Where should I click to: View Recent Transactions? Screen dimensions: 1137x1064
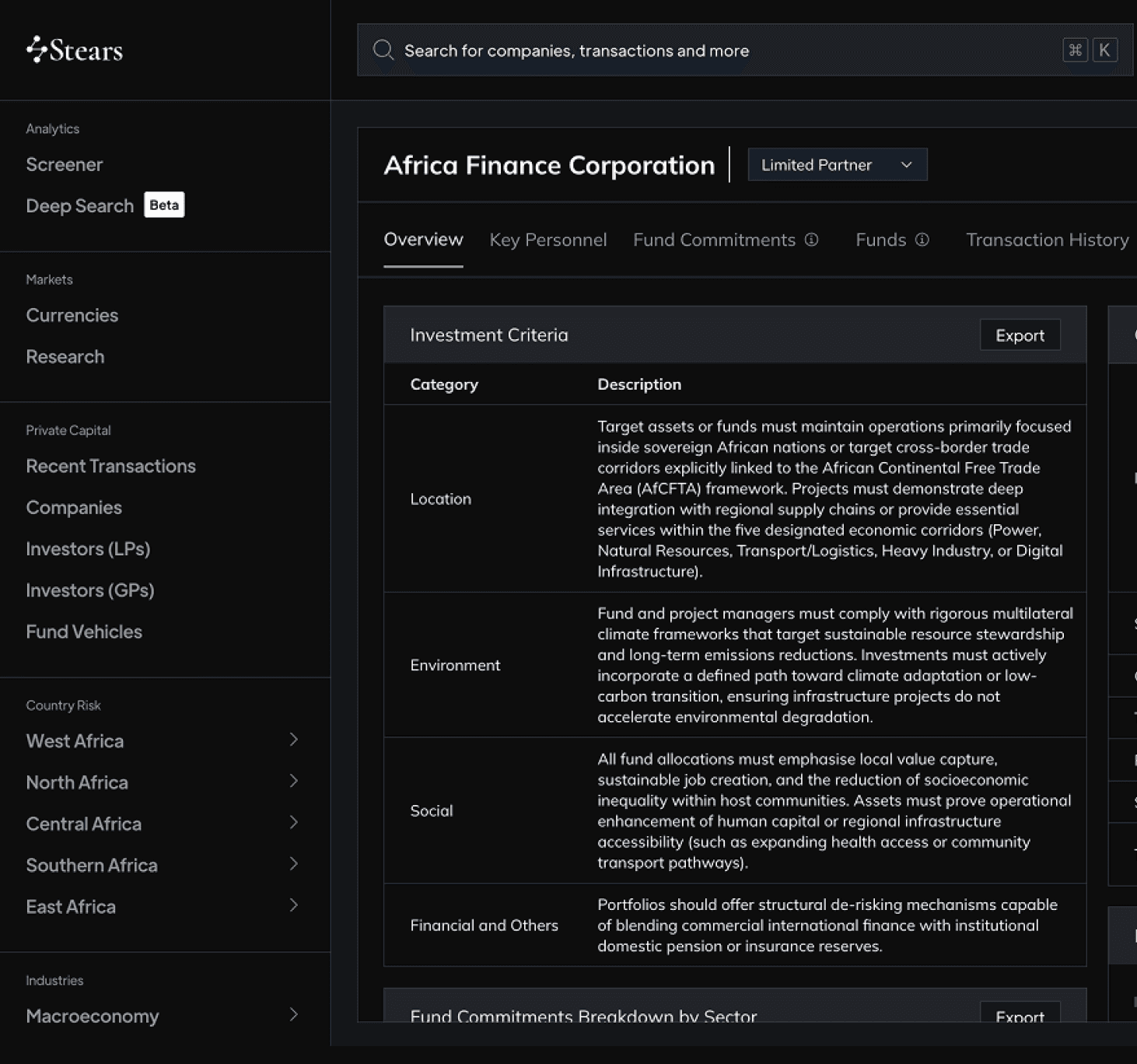[x=111, y=466]
